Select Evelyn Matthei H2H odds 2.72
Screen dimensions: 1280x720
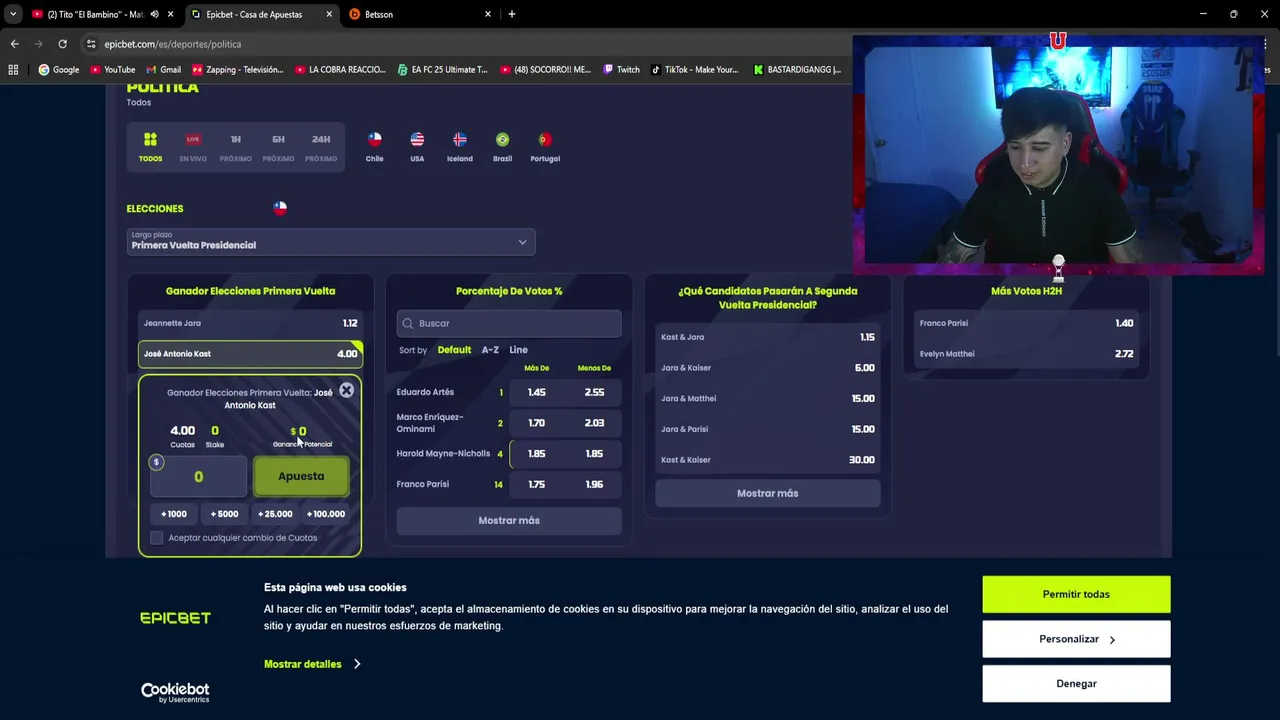[1026, 353]
